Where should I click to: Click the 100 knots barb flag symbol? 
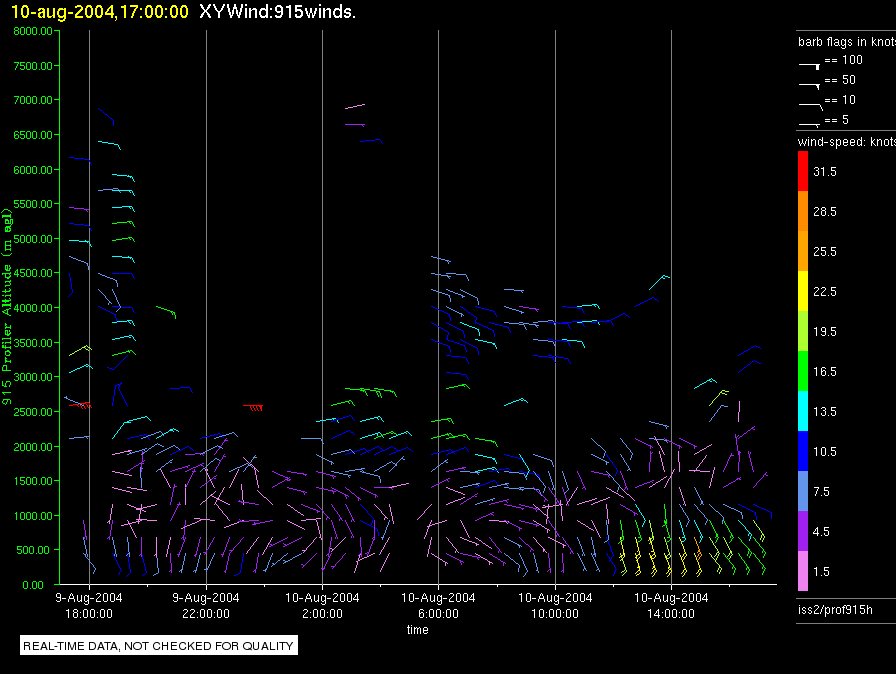click(x=809, y=63)
